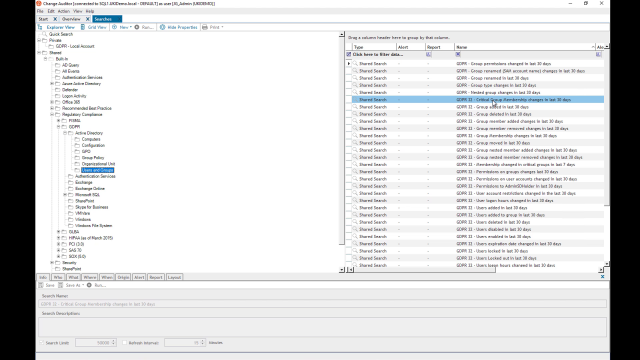
Task: Click the Type column header
Action: 374,47
